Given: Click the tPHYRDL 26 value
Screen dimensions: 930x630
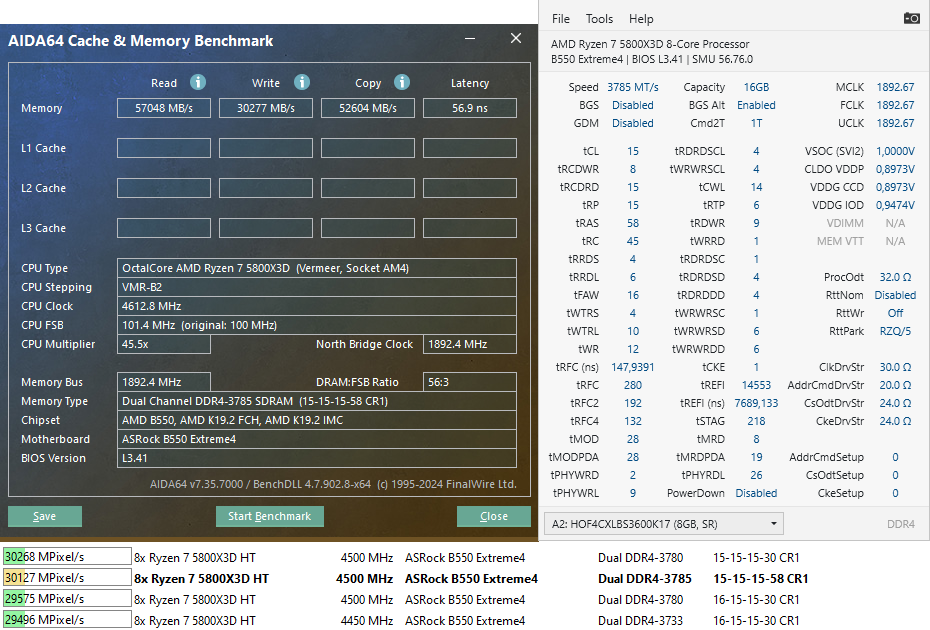Looking at the screenshot, I should 756,475.
